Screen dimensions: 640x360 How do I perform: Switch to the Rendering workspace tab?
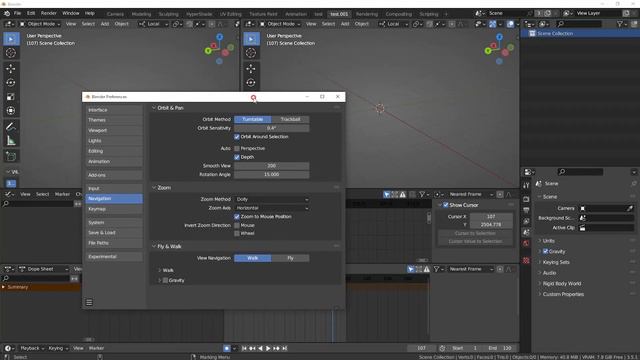[x=367, y=14]
